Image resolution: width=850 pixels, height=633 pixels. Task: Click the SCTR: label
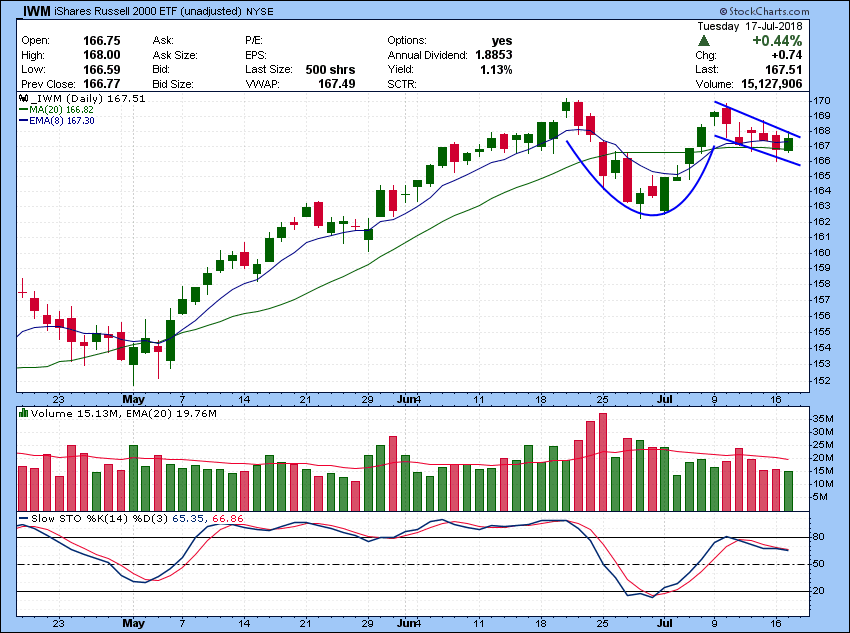pos(402,85)
